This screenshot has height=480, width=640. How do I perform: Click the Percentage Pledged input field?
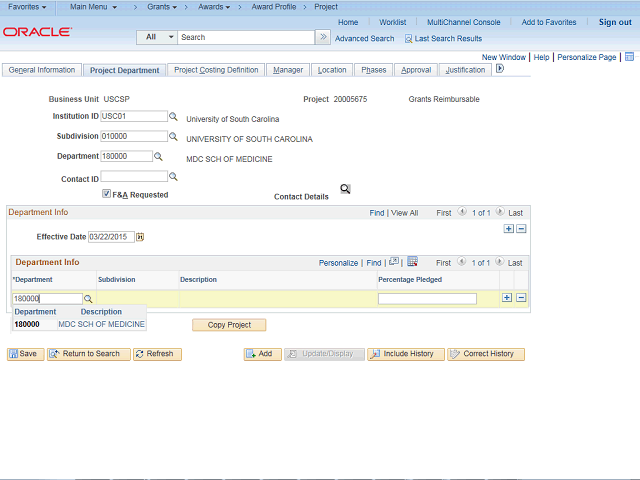click(427, 299)
